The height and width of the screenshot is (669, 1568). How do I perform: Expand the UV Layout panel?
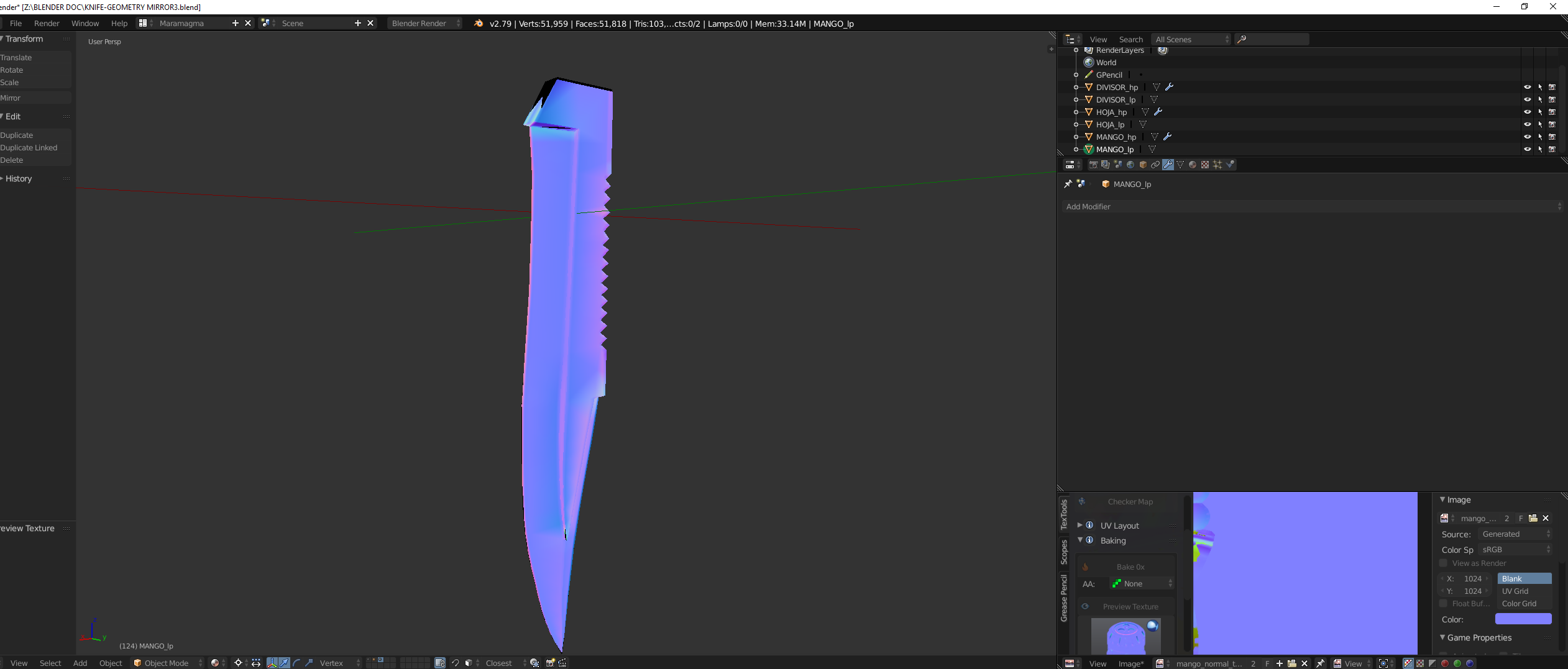click(x=1080, y=526)
